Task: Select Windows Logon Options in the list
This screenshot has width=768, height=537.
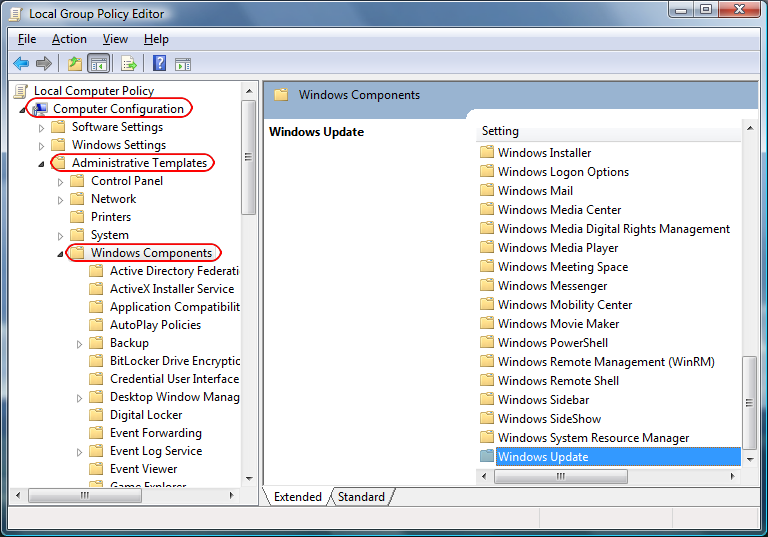Action: pyautogui.click(x=563, y=171)
